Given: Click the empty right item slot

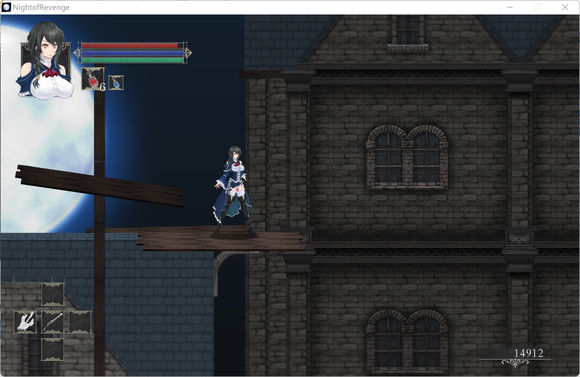Looking at the screenshot, I should (80, 322).
